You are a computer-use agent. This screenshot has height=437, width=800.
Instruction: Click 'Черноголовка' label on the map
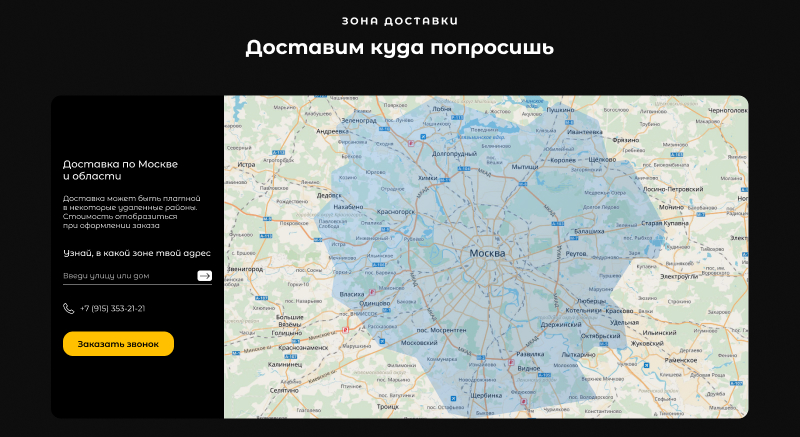point(728,111)
